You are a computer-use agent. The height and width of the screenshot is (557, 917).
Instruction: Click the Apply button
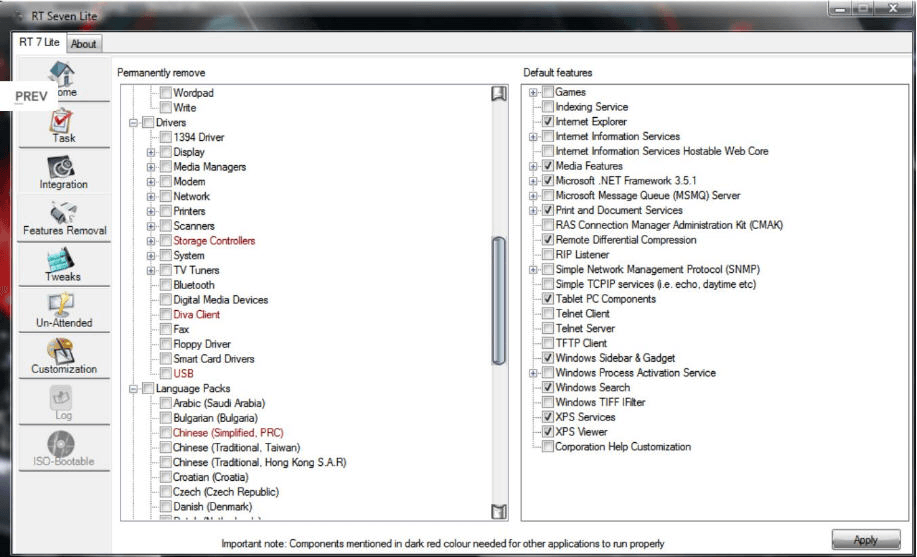[865, 540]
